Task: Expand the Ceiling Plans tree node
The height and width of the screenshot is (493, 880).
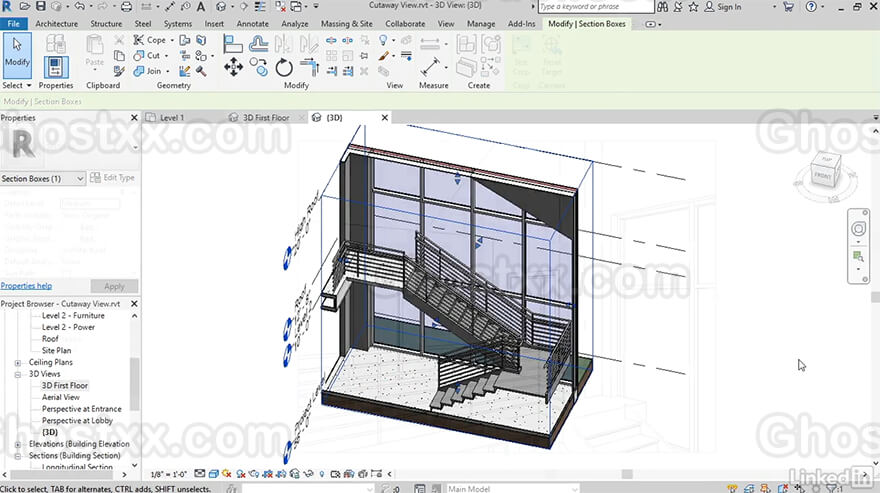Action: tap(17, 363)
